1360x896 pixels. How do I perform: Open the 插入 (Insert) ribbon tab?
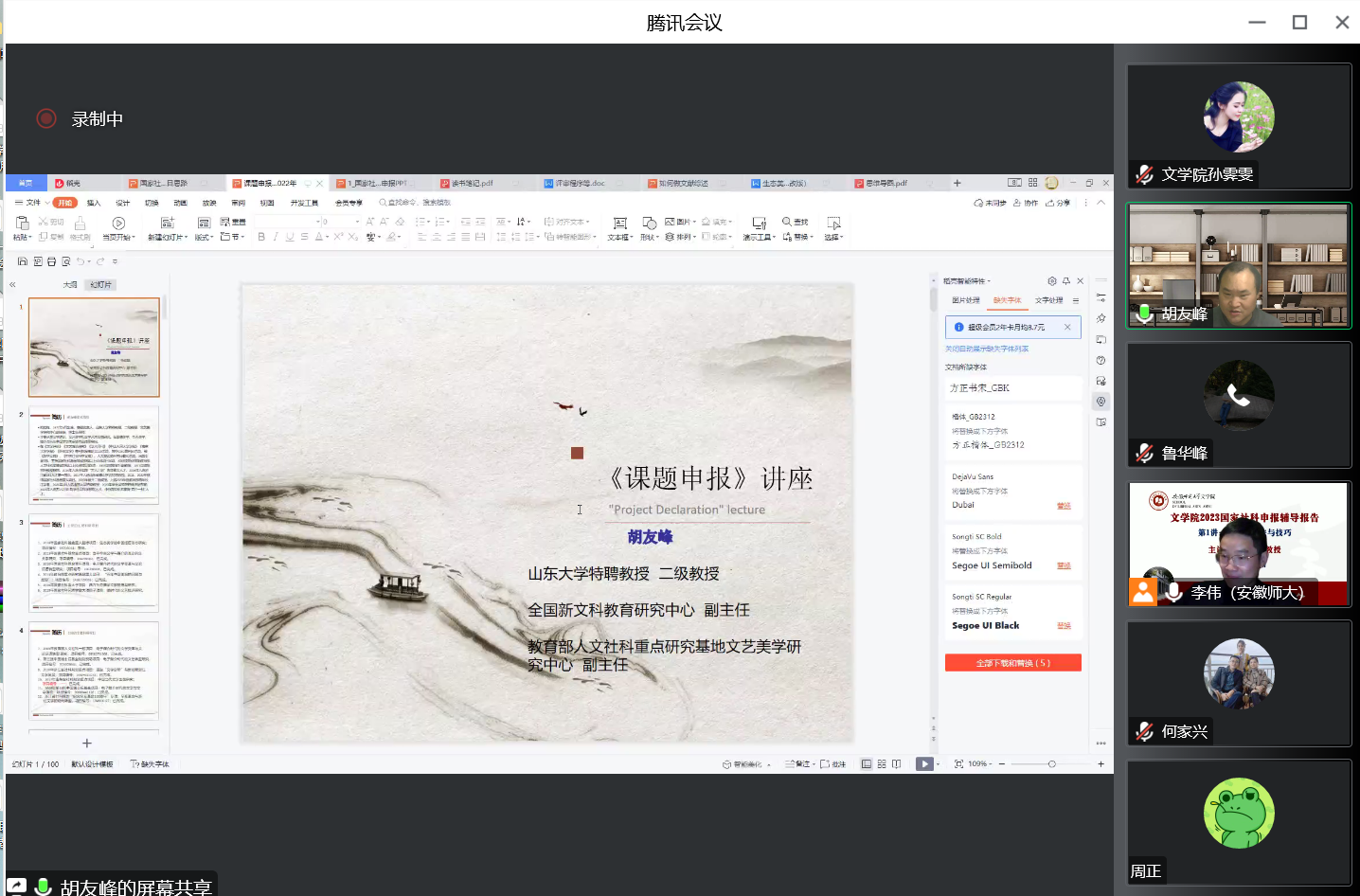click(x=94, y=203)
